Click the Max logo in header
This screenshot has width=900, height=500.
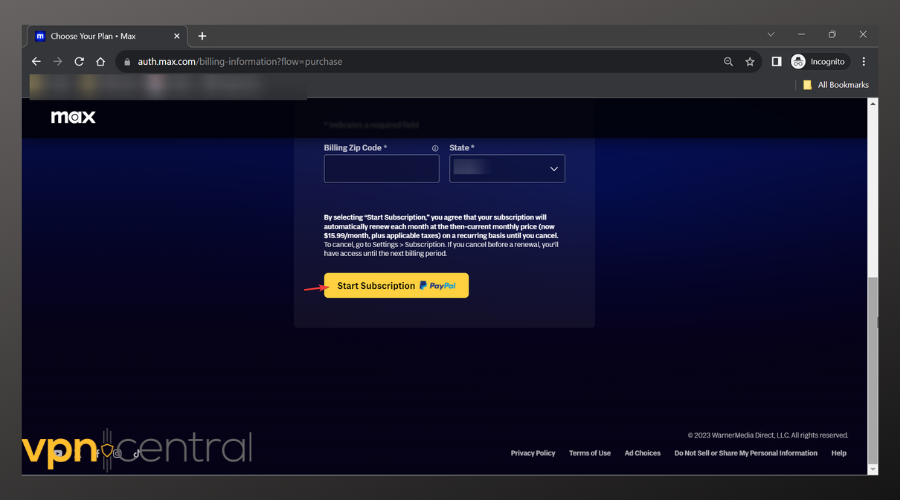[x=73, y=117]
